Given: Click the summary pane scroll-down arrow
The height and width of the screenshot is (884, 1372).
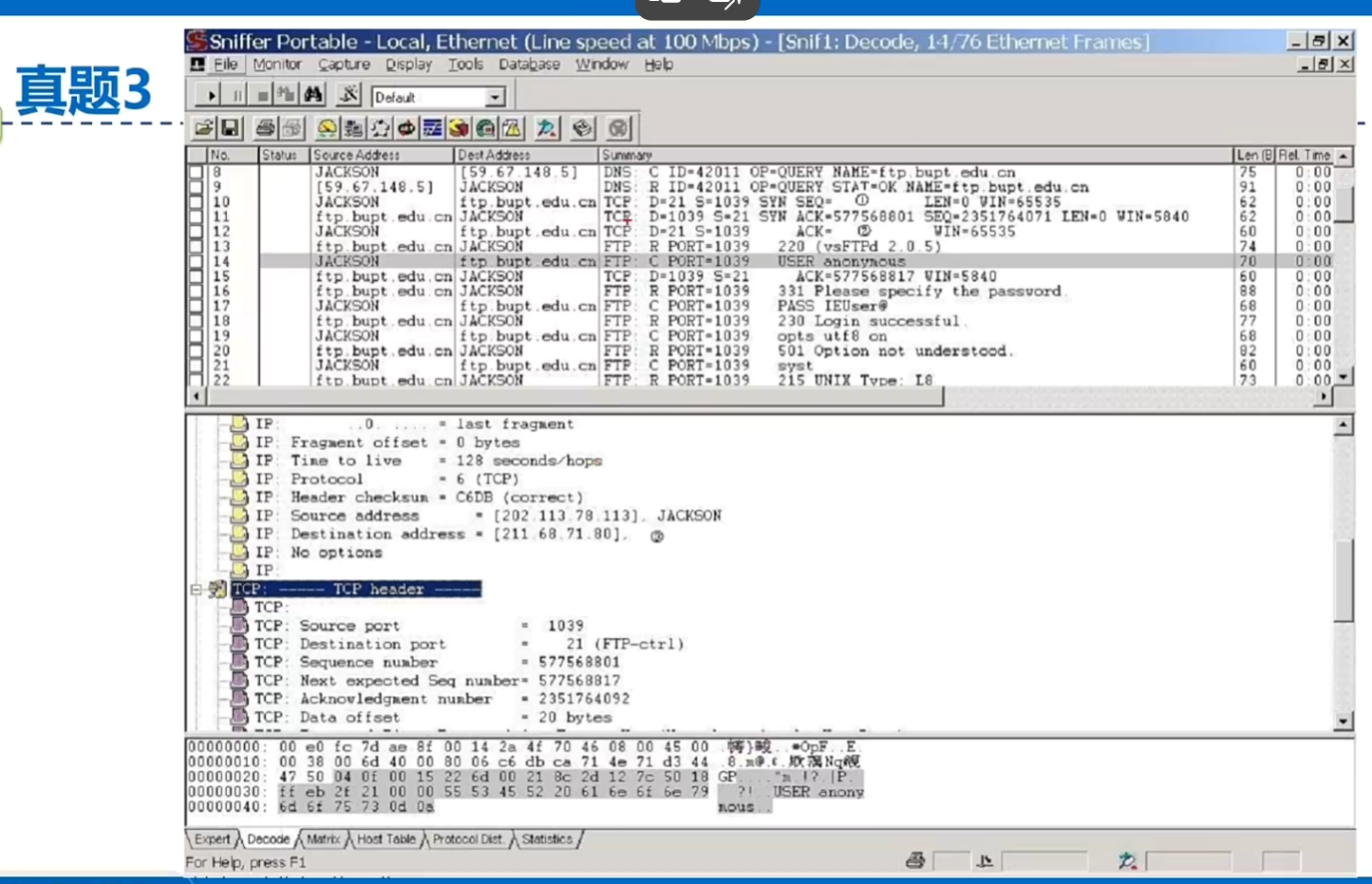Looking at the screenshot, I should pos(1344,378).
